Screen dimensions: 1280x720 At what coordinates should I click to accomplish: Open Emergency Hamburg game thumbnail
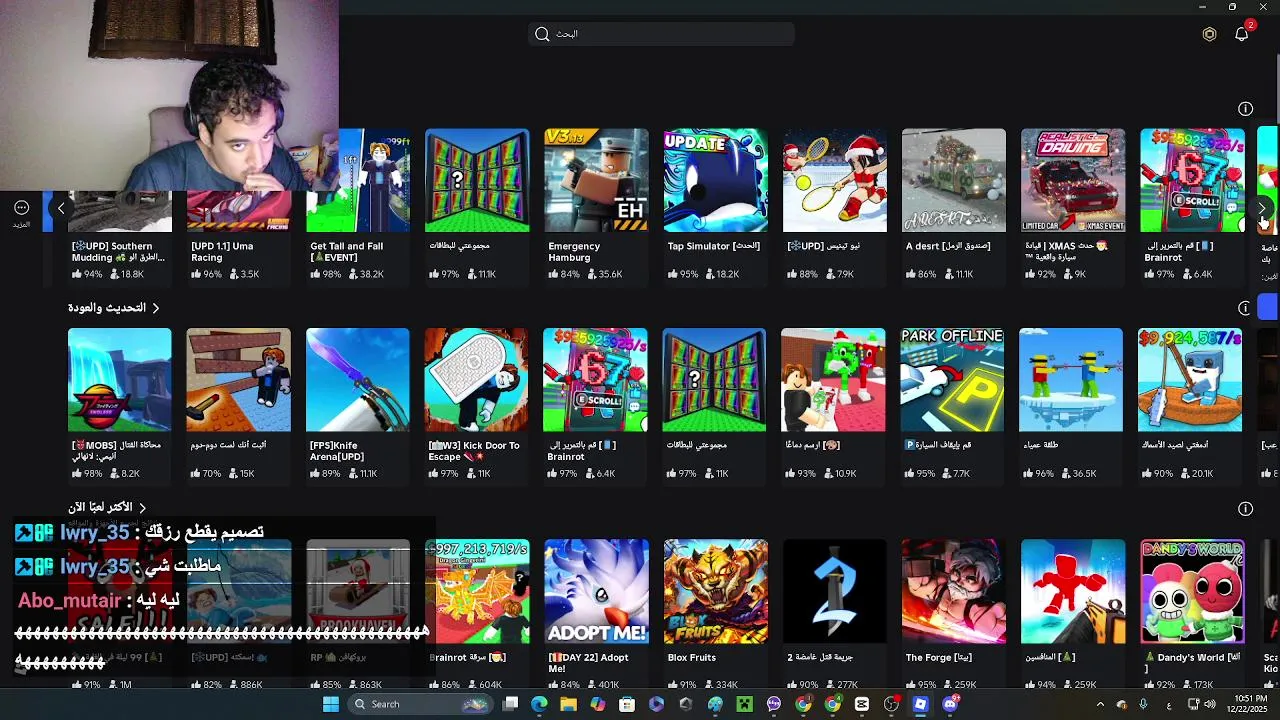coord(596,180)
